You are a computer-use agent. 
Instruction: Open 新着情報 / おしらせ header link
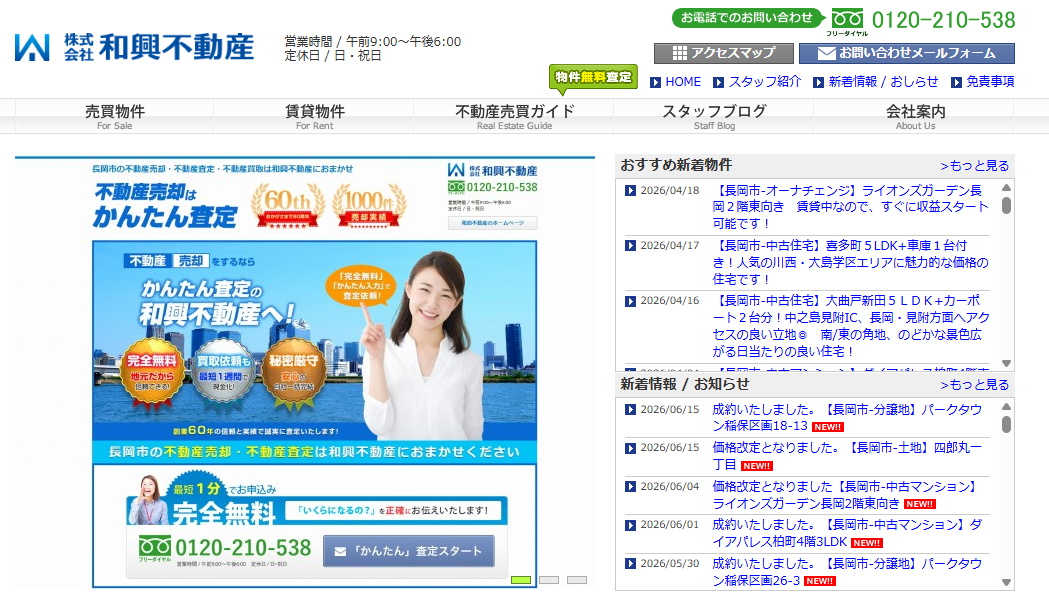(x=883, y=82)
